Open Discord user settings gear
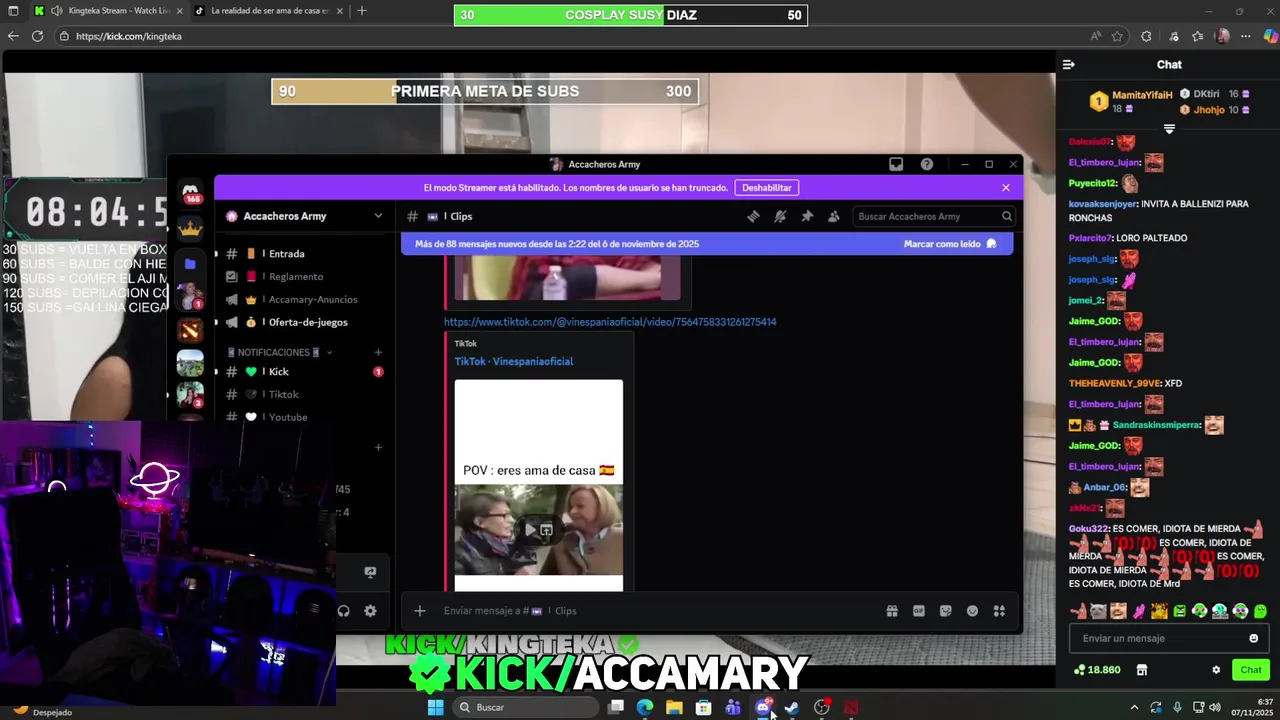 click(x=370, y=611)
